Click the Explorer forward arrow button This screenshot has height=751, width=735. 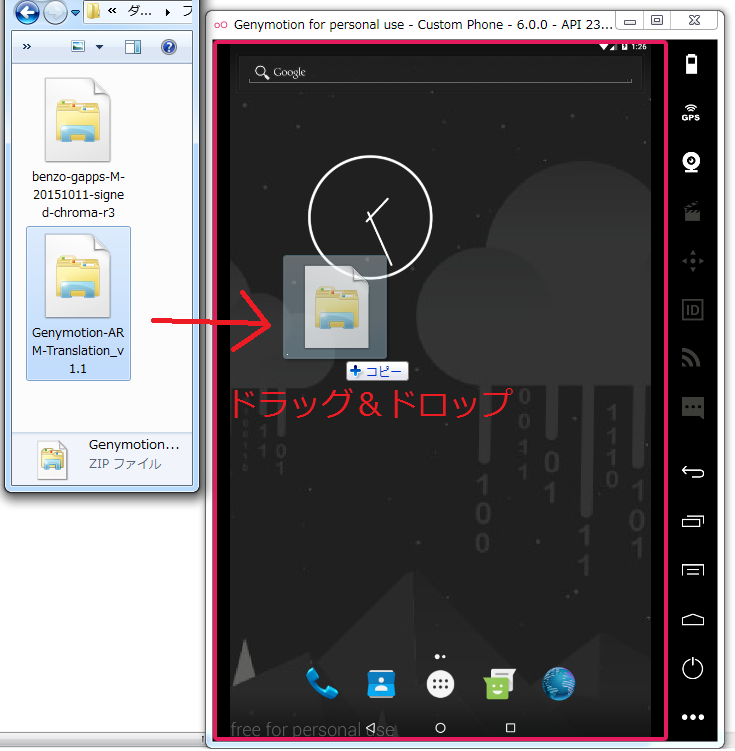(x=55, y=12)
